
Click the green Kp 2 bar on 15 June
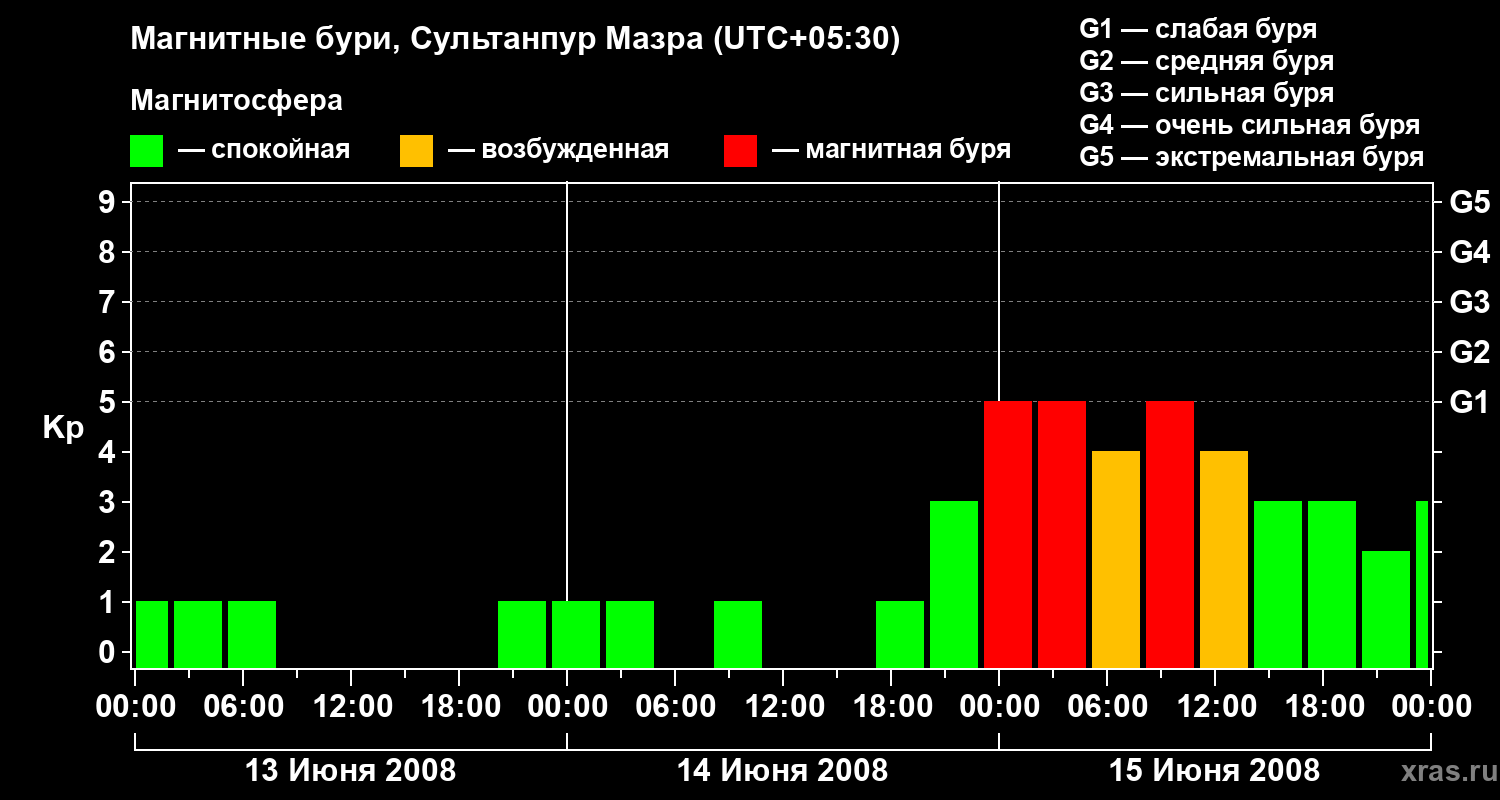tap(1386, 610)
